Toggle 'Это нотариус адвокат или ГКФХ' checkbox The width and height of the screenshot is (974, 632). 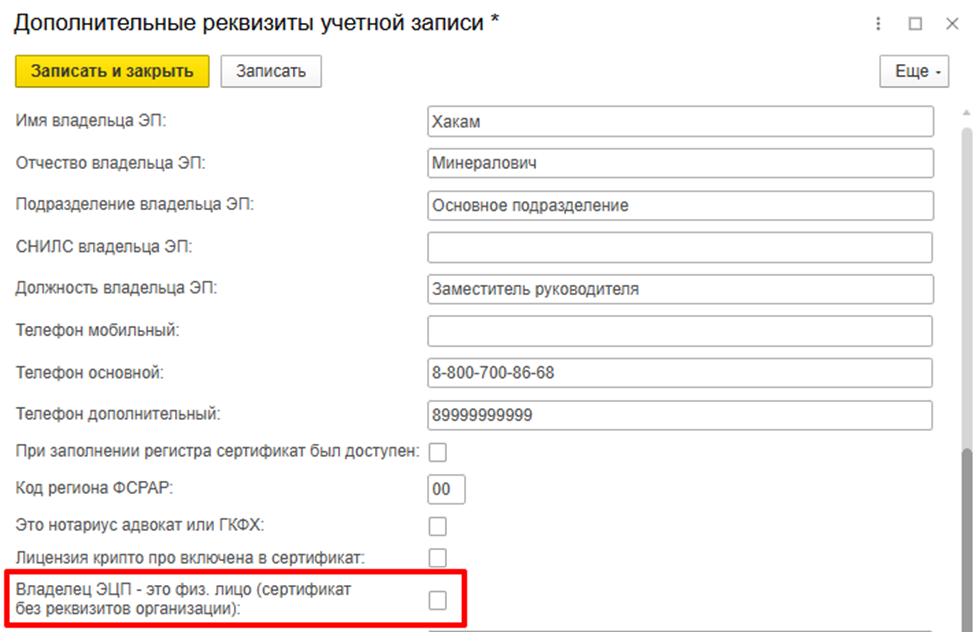click(437, 526)
